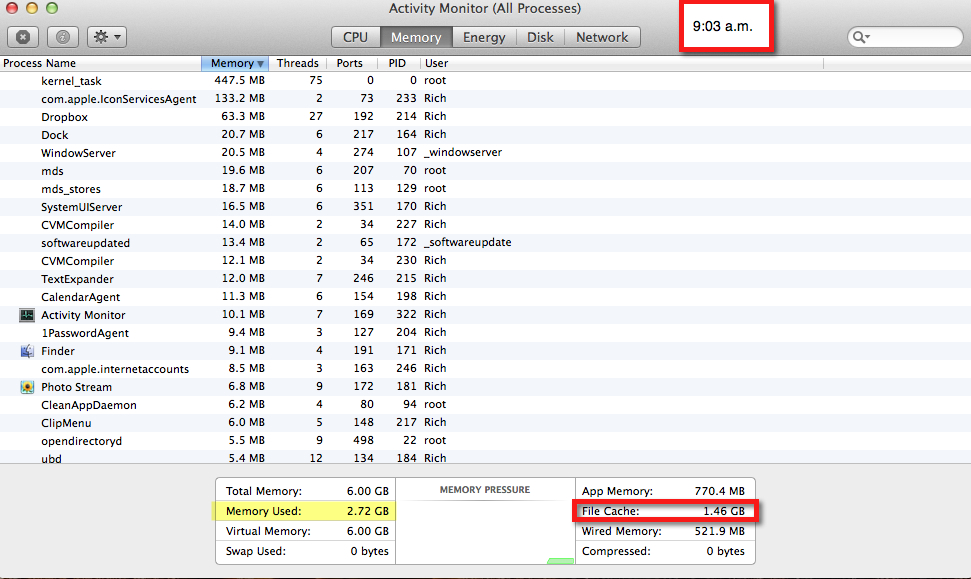Select the Photo Stream process name
This screenshot has width=971, height=579.
[x=76, y=387]
